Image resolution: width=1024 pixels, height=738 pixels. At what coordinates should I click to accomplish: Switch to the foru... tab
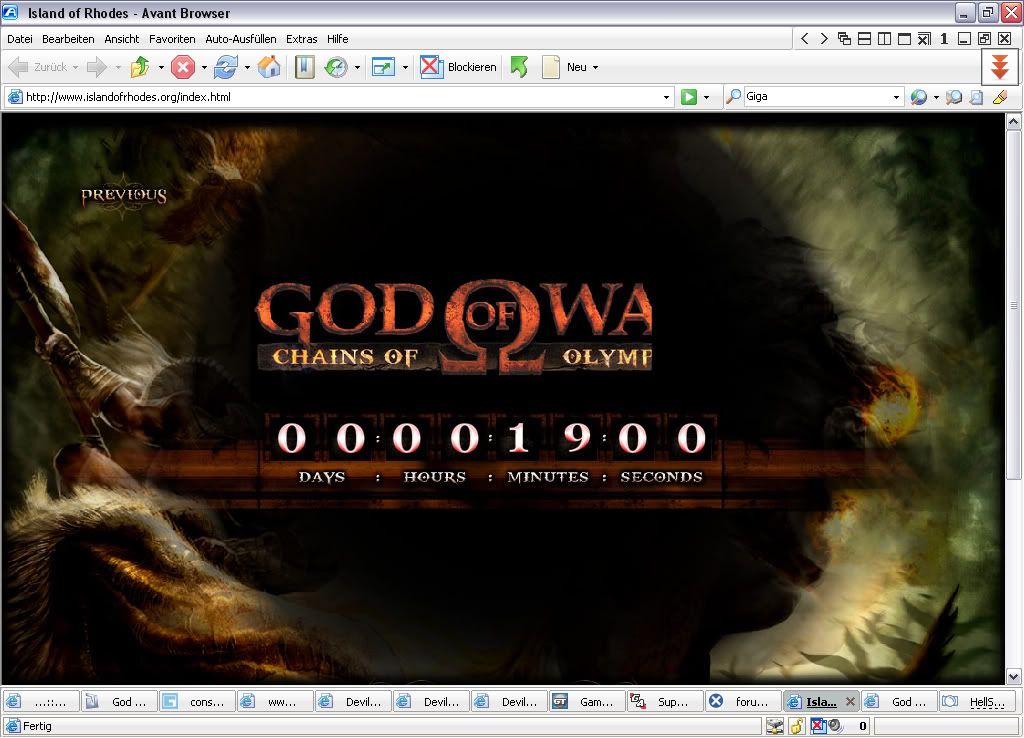click(743, 702)
